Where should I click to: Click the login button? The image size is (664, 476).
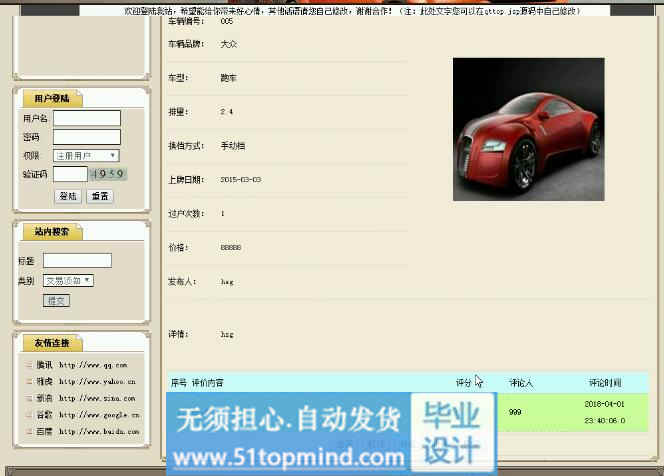tap(68, 196)
